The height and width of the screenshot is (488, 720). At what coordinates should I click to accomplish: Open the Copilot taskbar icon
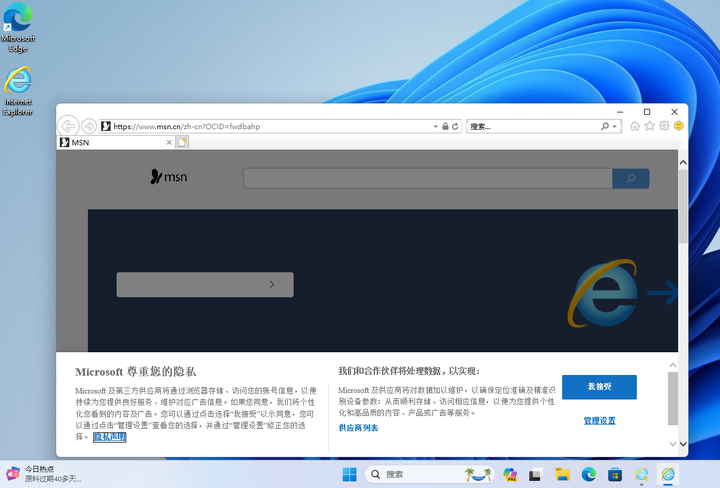tap(510, 474)
